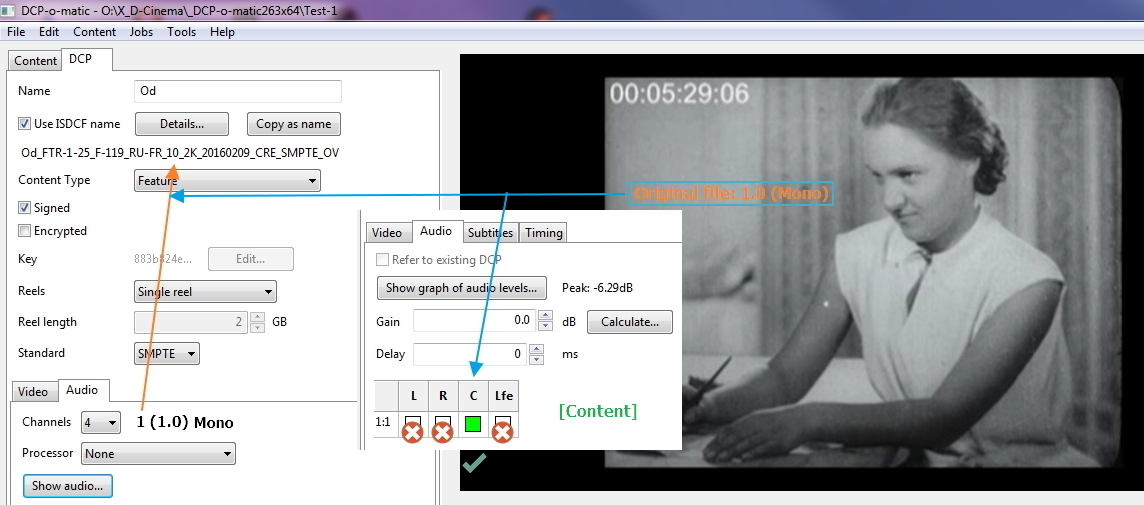Open the Standard dropdown set to SMPTE
This screenshot has width=1144, height=505.
point(167,353)
